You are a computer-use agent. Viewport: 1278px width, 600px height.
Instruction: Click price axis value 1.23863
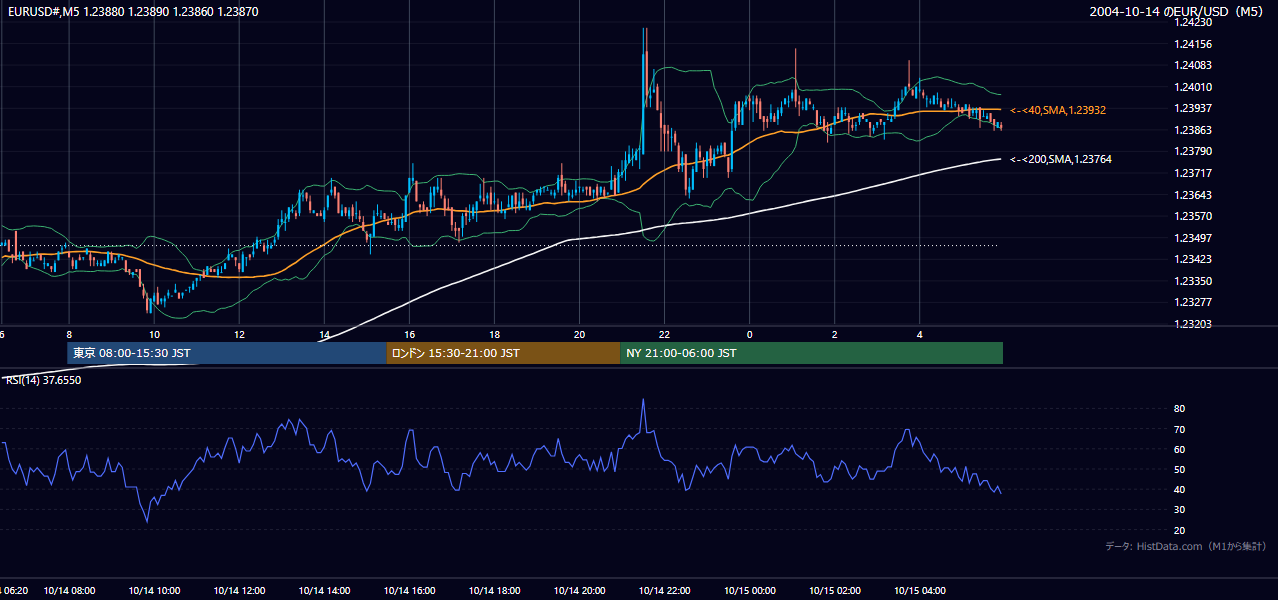click(1192, 130)
